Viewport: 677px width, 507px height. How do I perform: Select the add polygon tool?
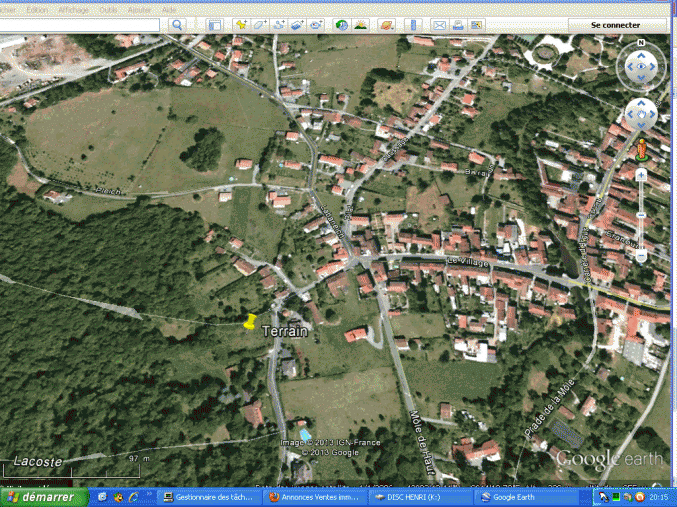(260, 24)
